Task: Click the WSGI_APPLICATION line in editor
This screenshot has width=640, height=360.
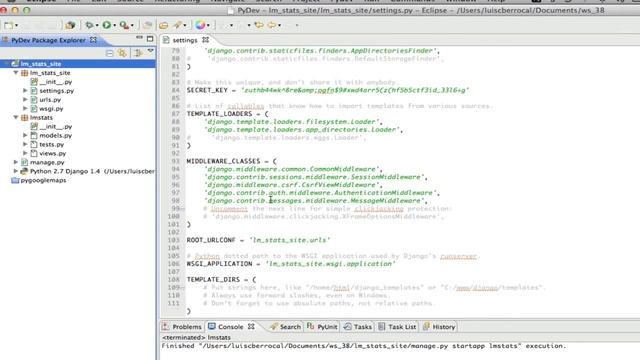Action: click(x=291, y=264)
